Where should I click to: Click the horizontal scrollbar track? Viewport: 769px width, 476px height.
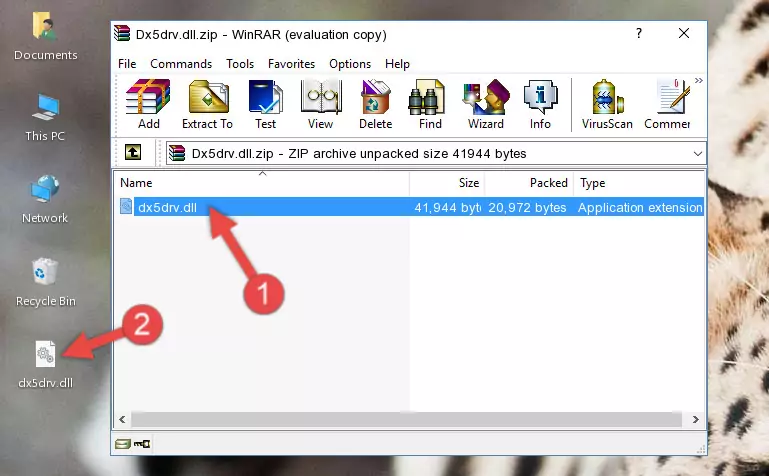pos(406,420)
